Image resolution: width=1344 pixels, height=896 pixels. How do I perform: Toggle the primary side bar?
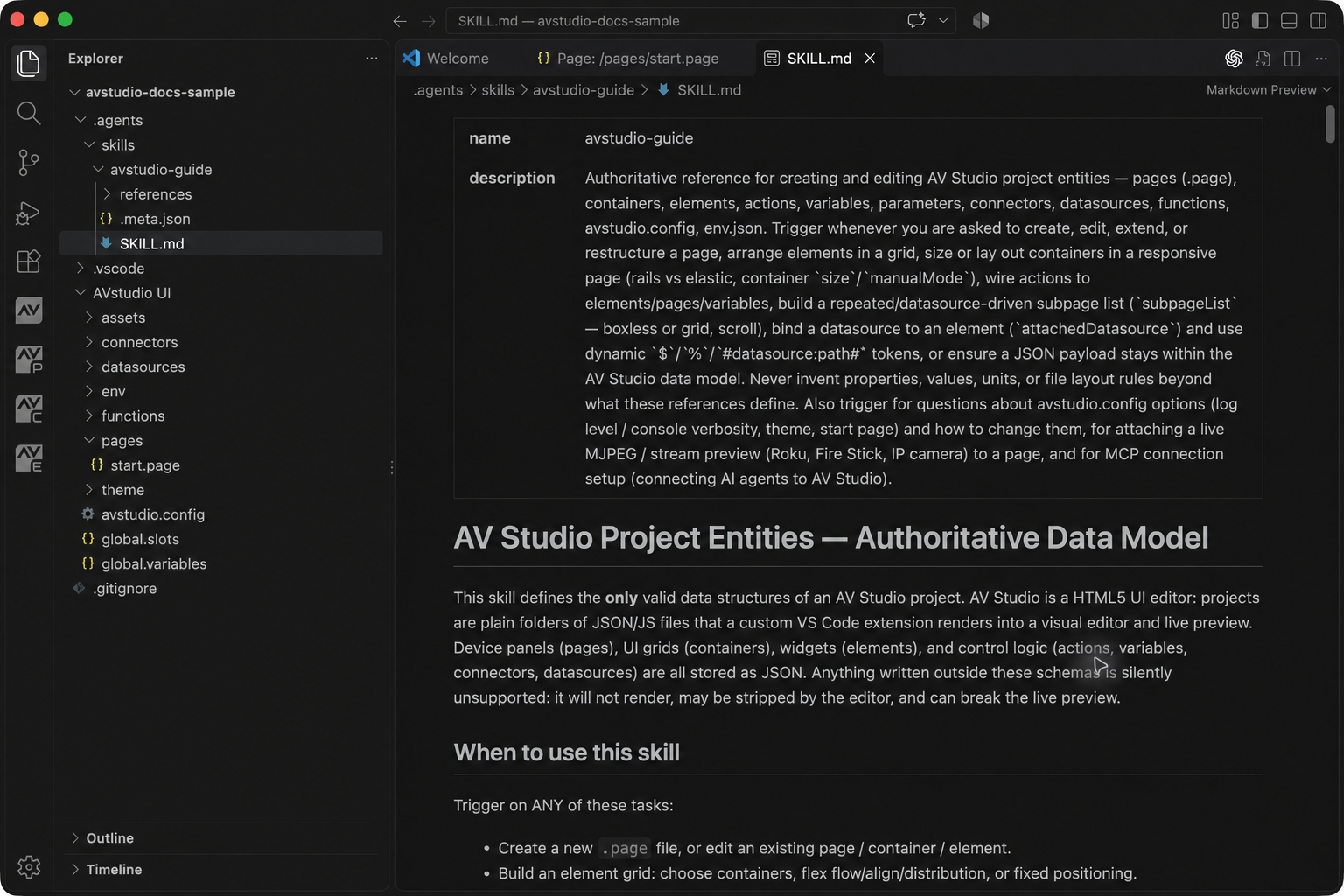tap(1260, 21)
